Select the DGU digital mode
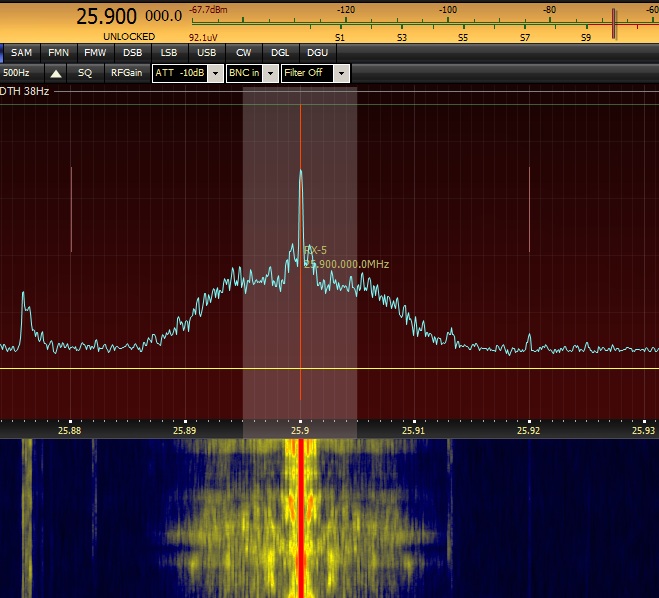Viewport: 659px width, 598px height. tap(317, 53)
